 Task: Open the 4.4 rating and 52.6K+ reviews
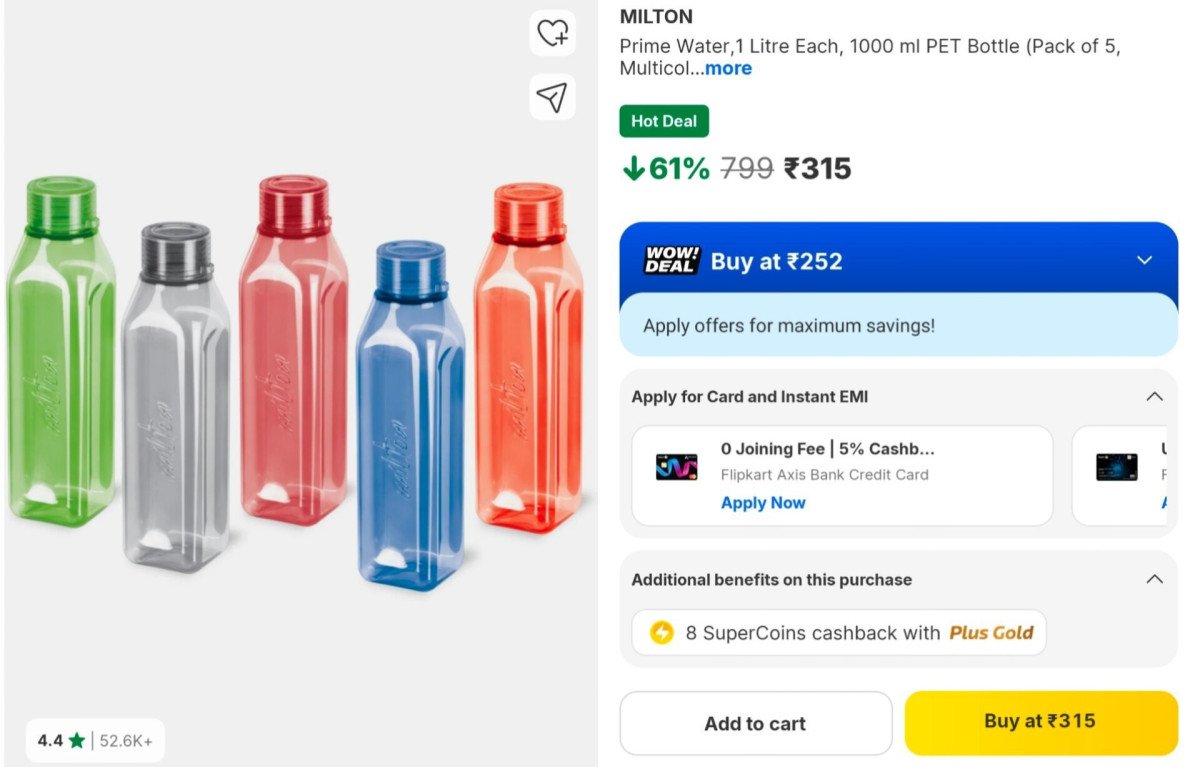[x=95, y=741]
